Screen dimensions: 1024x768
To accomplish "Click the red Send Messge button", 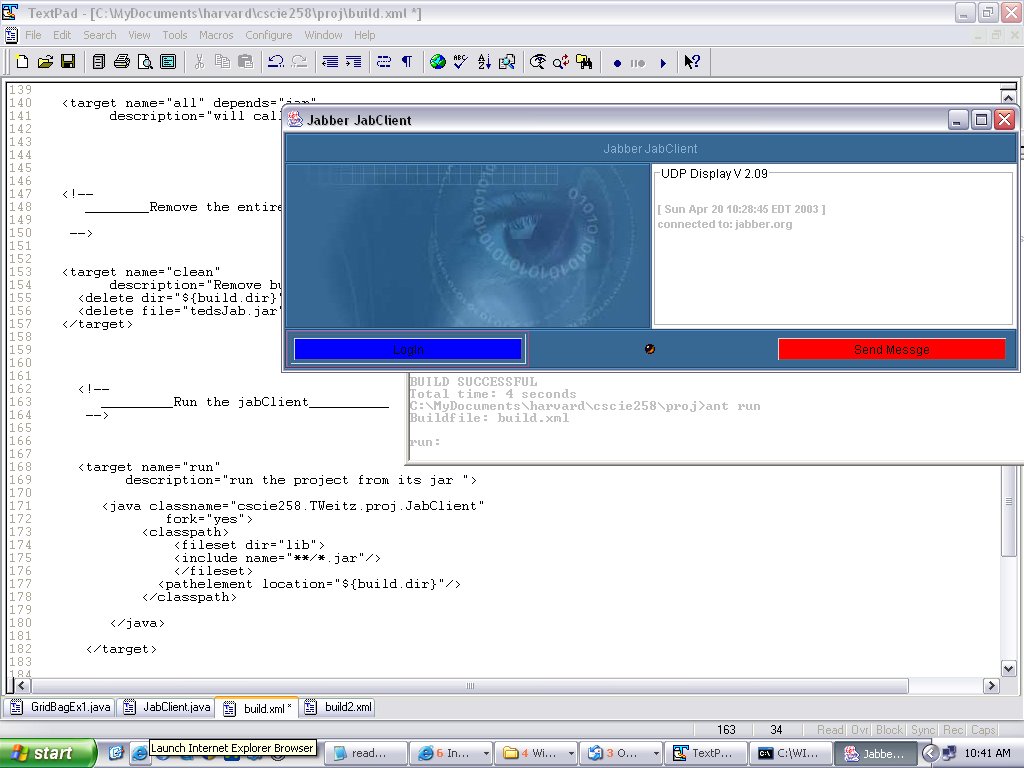I will pyautogui.click(x=891, y=349).
